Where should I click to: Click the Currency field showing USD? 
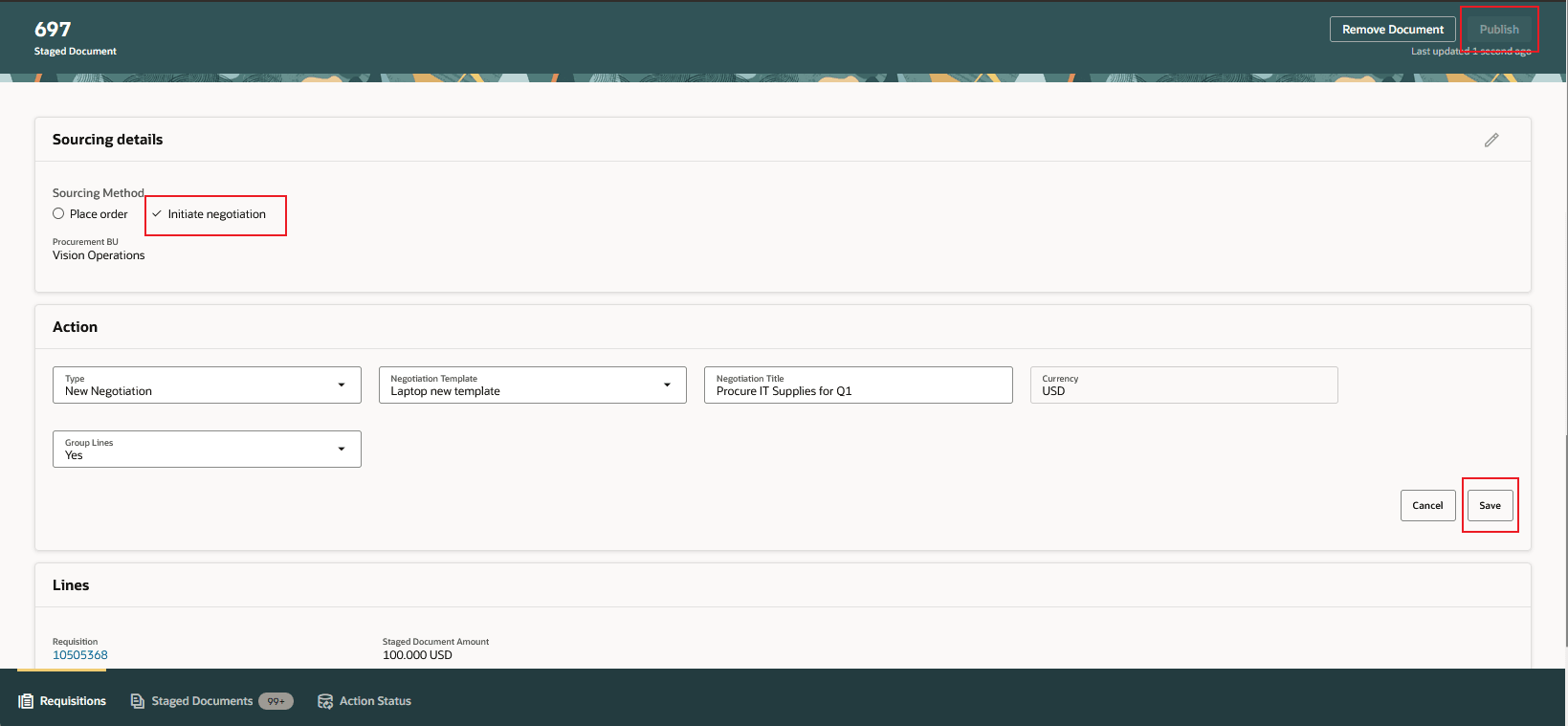pyautogui.click(x=1184, y=385)
